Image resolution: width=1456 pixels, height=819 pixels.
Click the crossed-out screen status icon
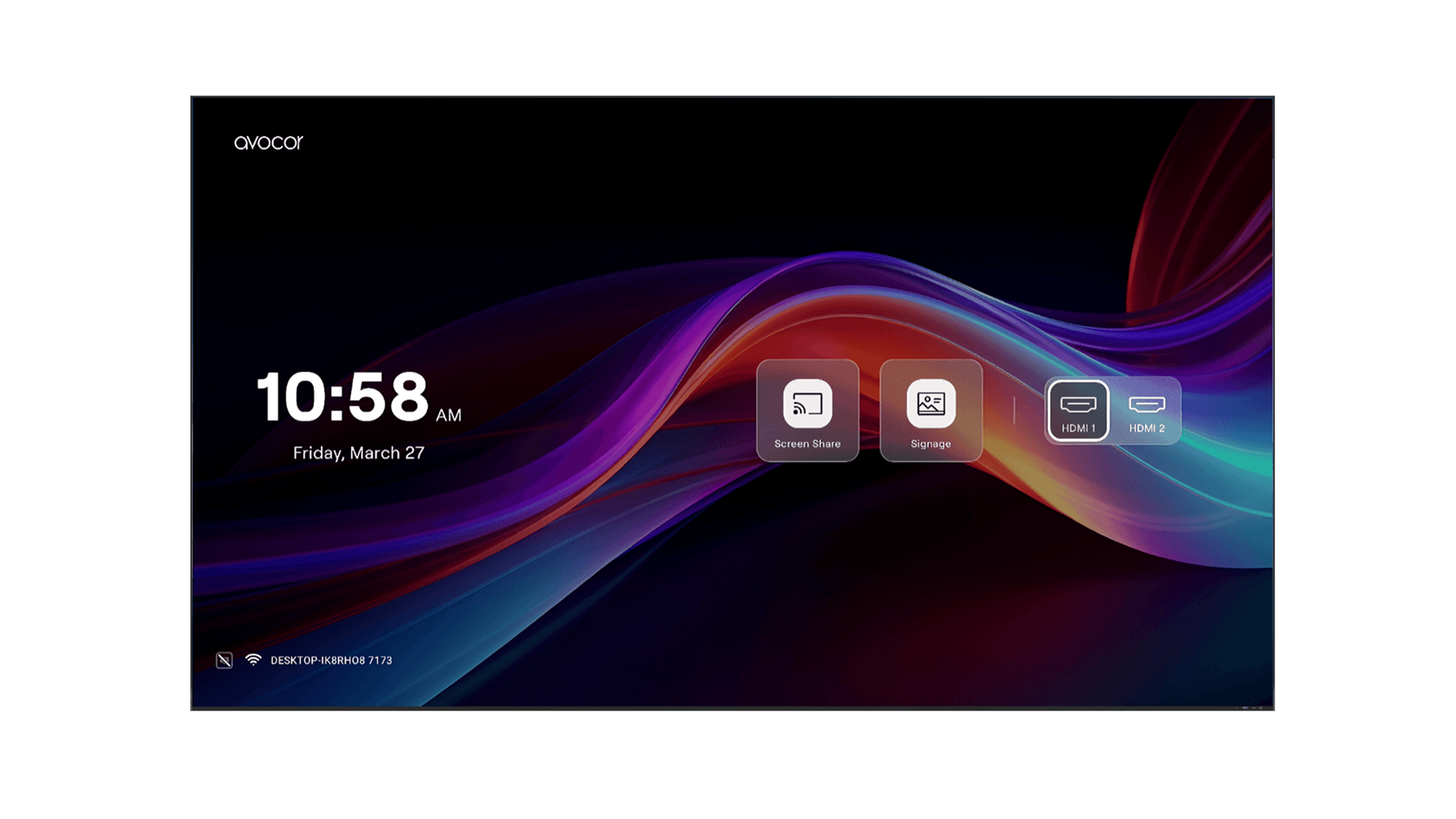(x=224, y=661)
